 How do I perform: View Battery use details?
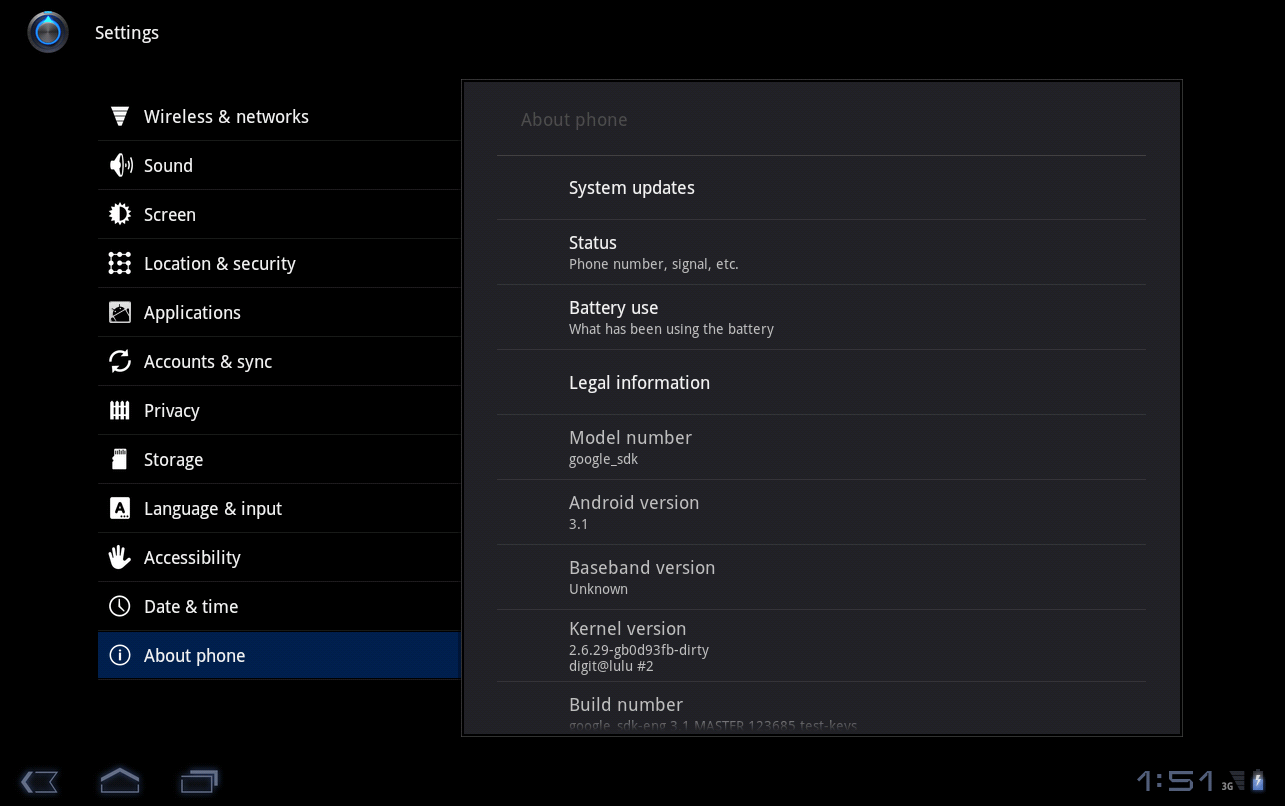pos(821,317)
